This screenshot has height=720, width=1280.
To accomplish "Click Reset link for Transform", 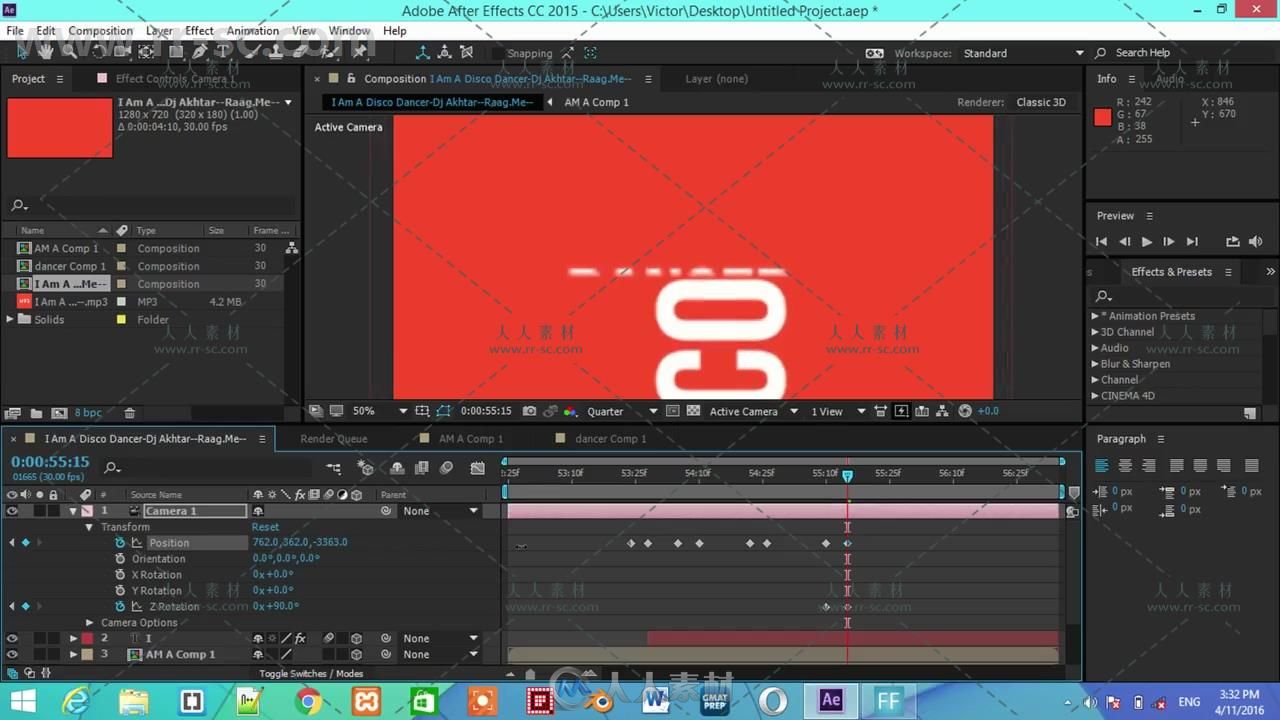I will point(265,527).
